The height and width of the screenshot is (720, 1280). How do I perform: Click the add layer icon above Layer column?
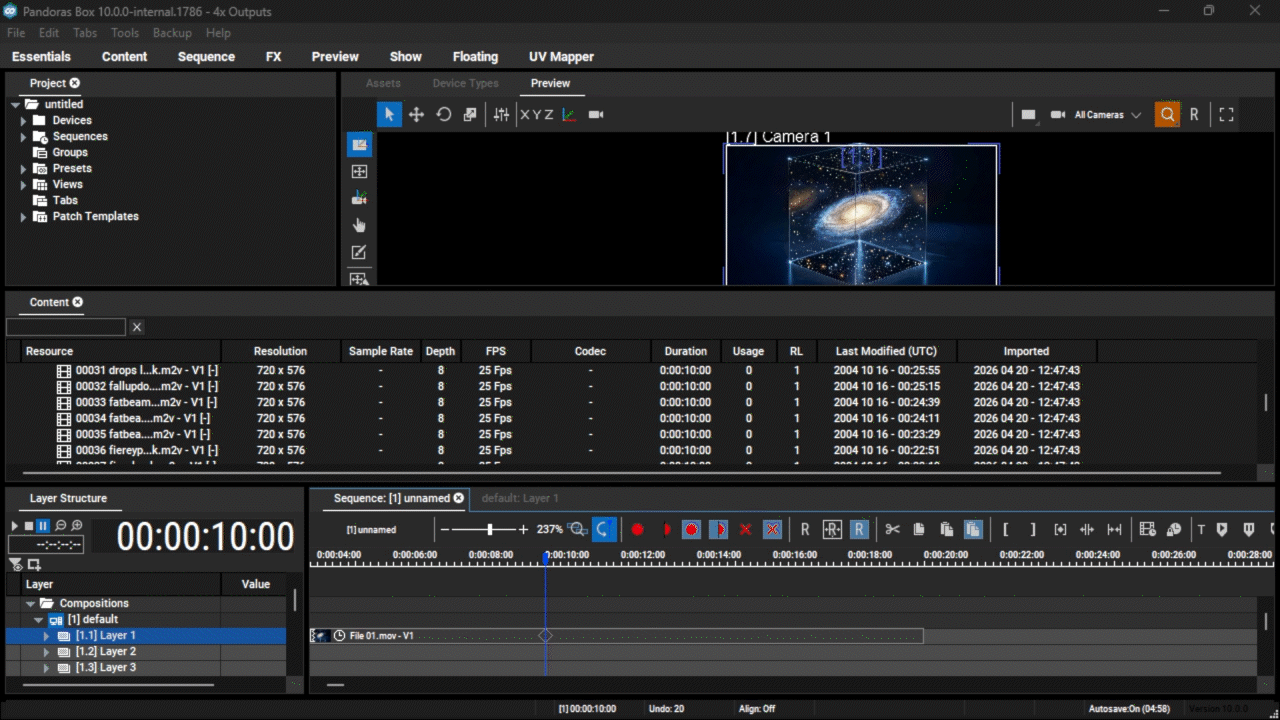pos(35,565)
